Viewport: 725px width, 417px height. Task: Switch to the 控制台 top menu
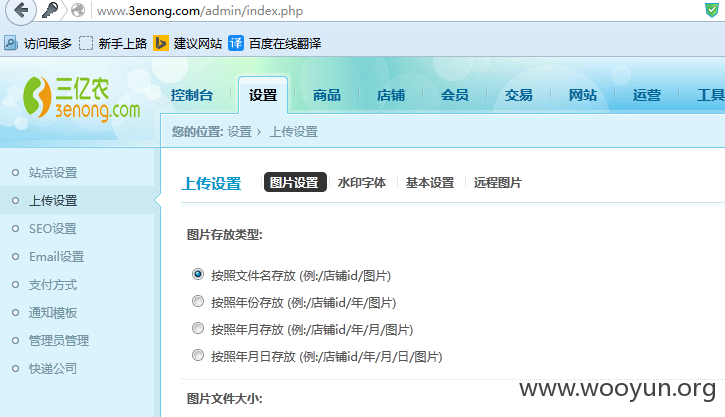click(x=191, y=95)
